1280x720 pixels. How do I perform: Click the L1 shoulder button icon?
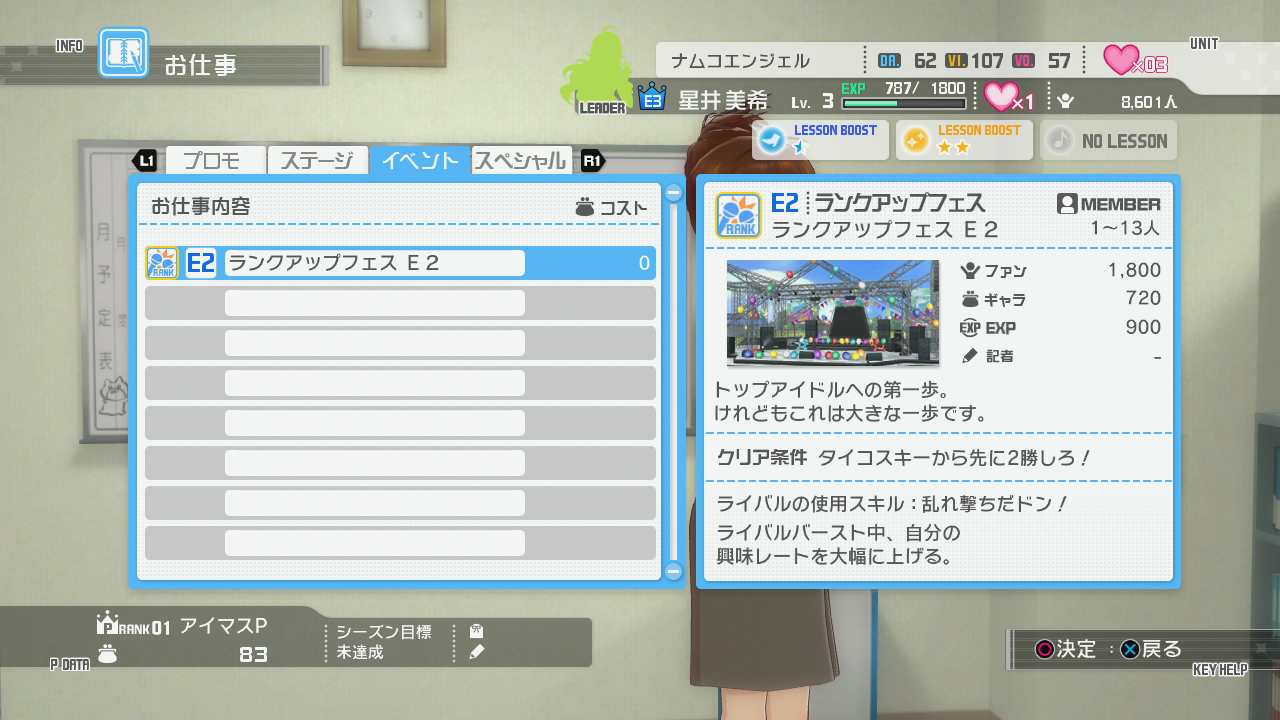click(x=146, y=161)
